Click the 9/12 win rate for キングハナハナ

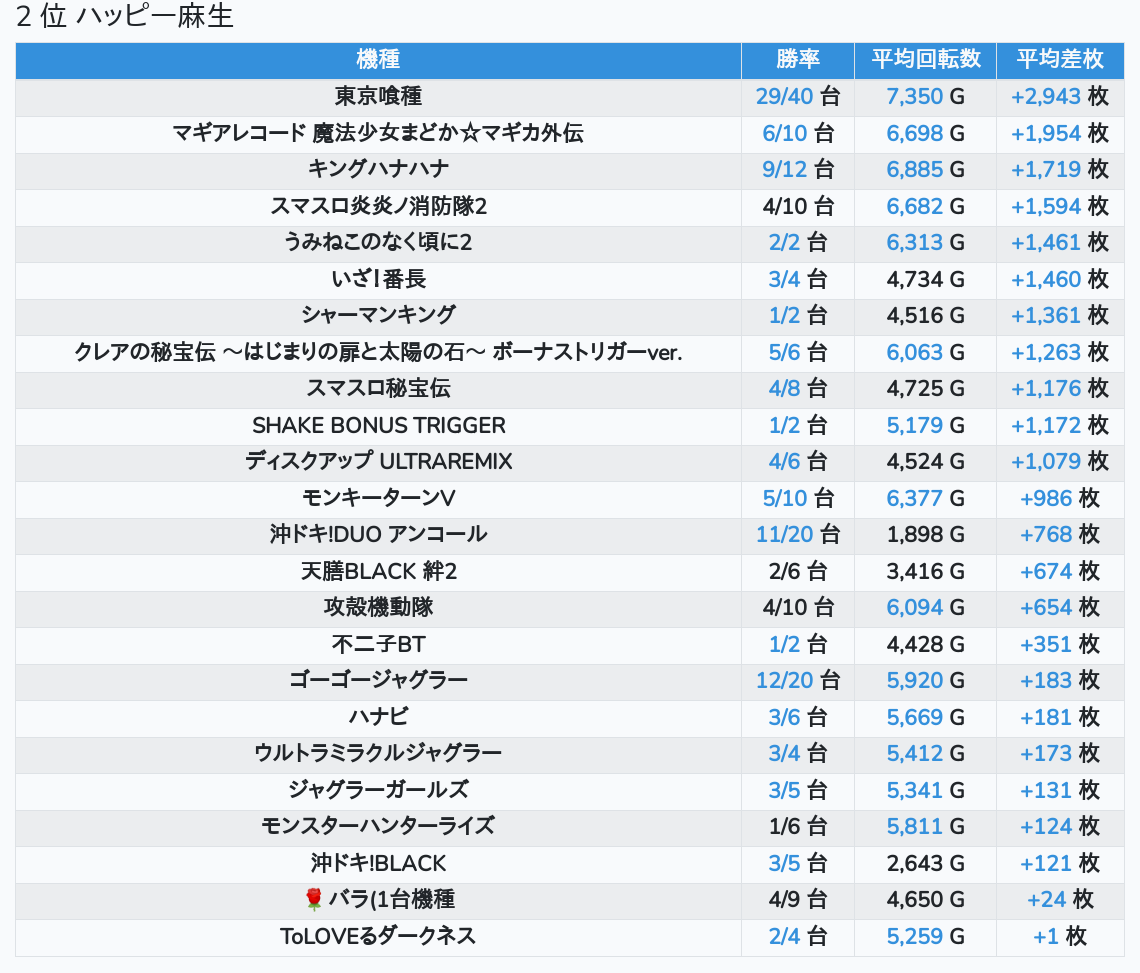click(x=784, y=169)
